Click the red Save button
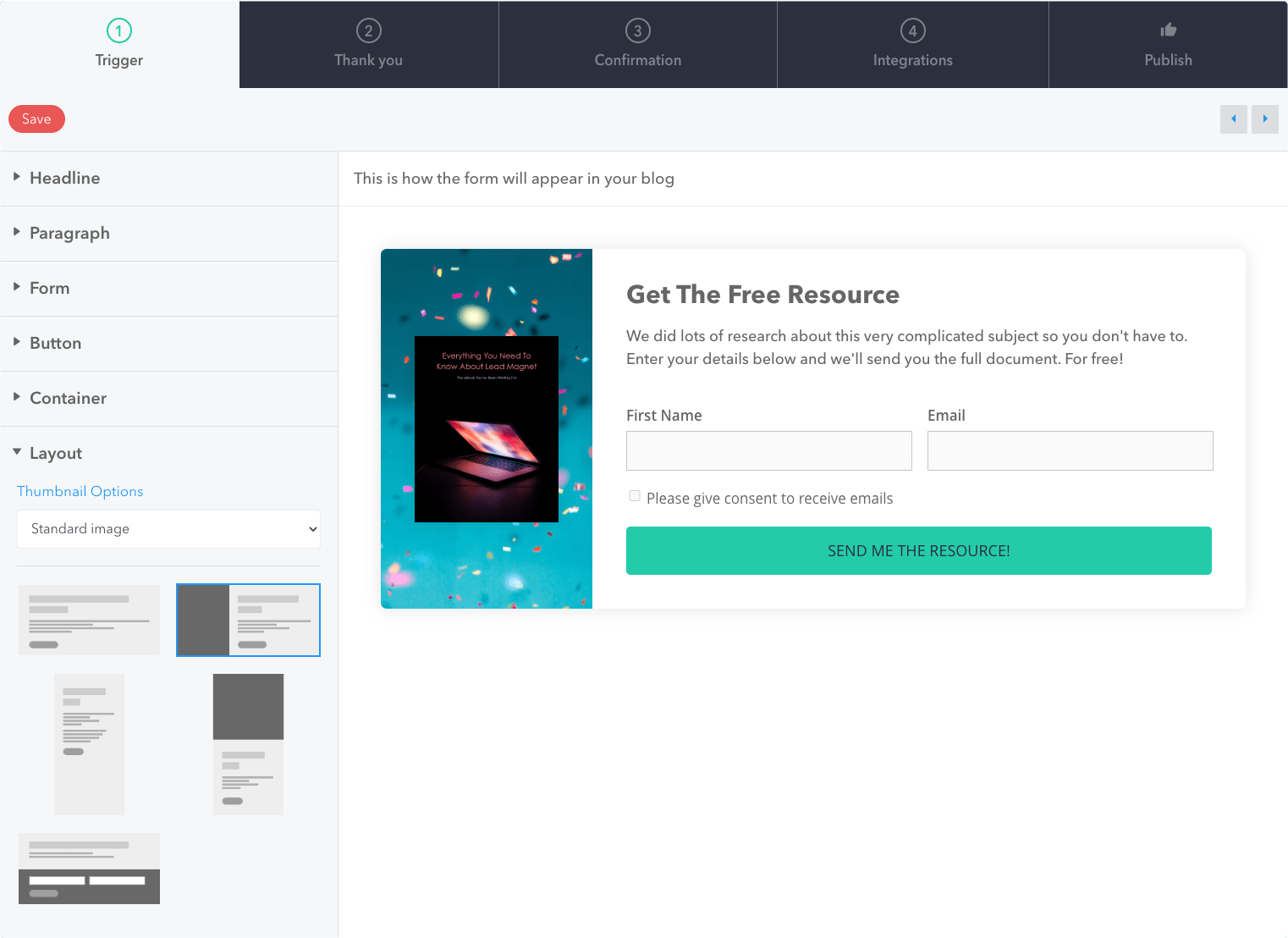This screenshot has height=938, width=1288. click(x=36, y=119)
